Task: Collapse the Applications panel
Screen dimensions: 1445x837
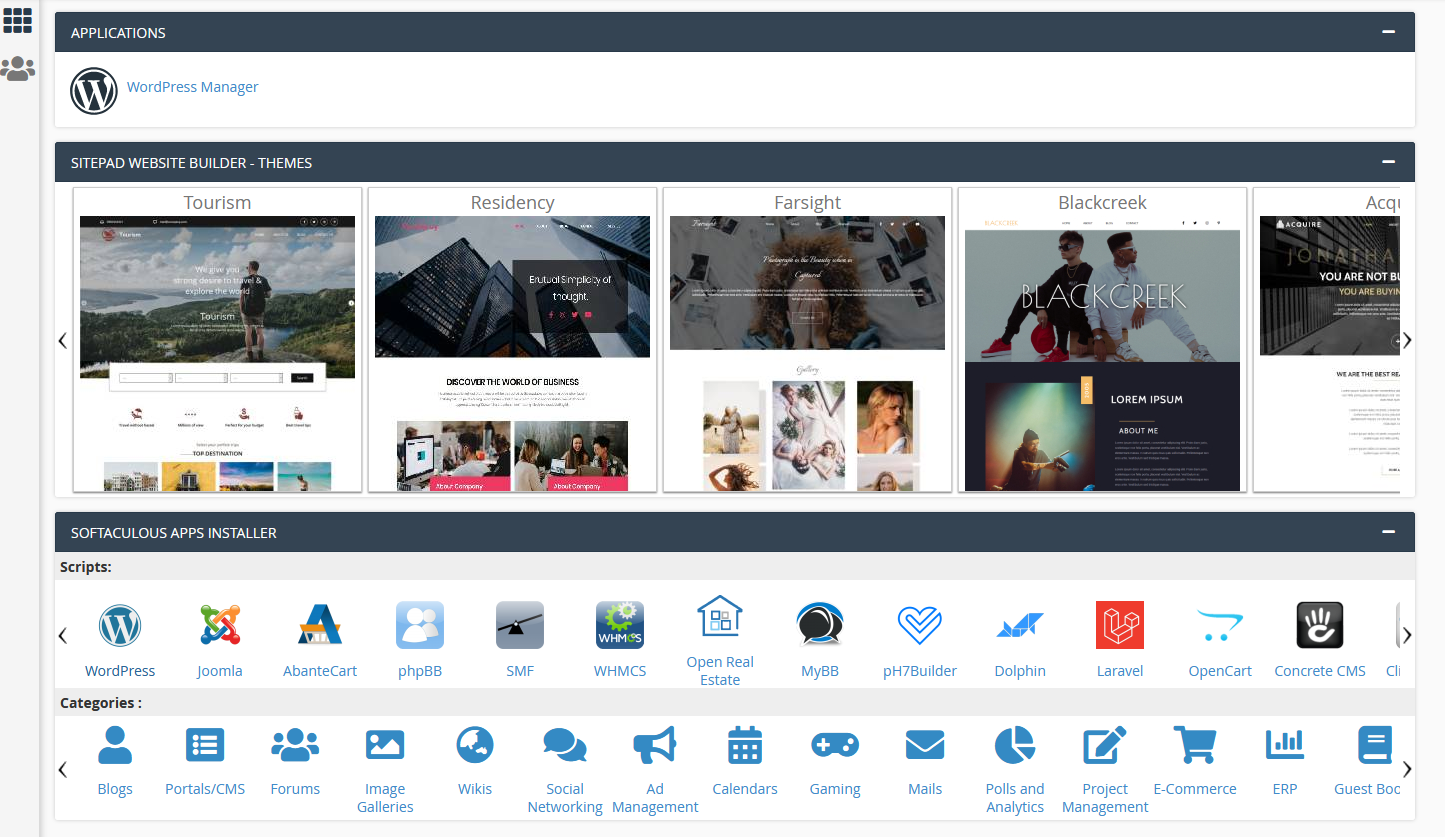Action: 1388,31
